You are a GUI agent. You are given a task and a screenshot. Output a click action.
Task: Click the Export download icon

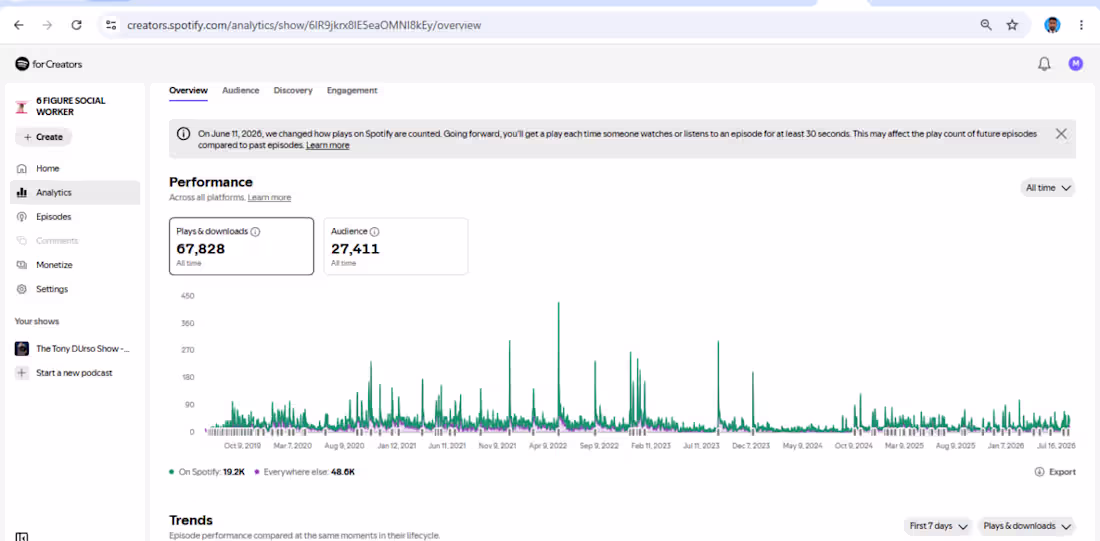(x=1040, y=472)
